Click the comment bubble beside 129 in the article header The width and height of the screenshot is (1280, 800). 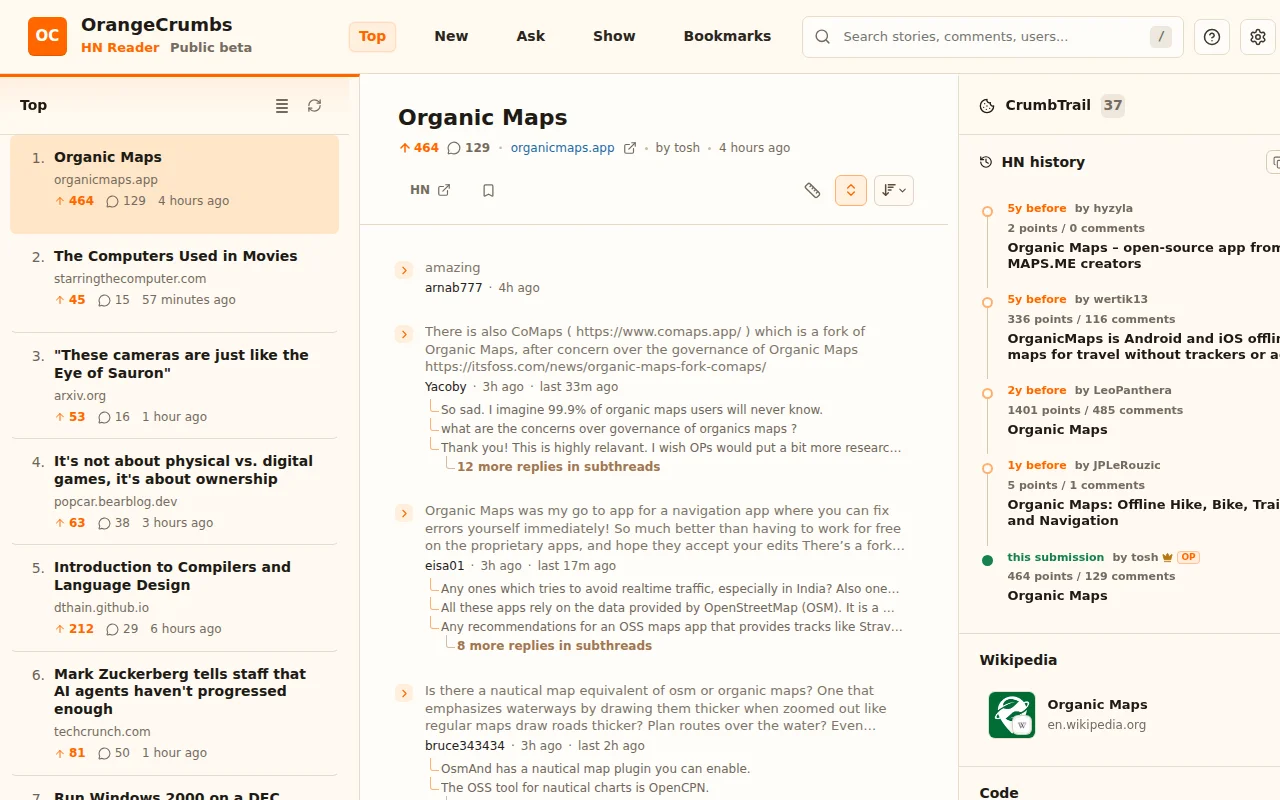[454, 148]
